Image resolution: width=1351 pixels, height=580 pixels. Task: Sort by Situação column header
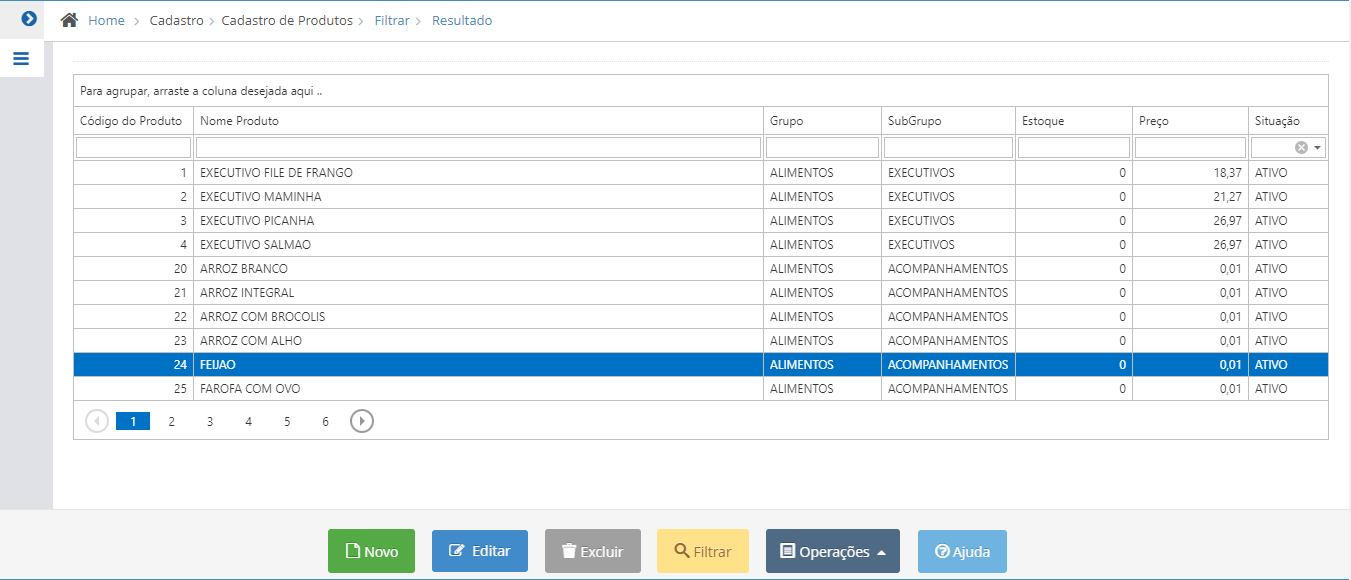1288,121
